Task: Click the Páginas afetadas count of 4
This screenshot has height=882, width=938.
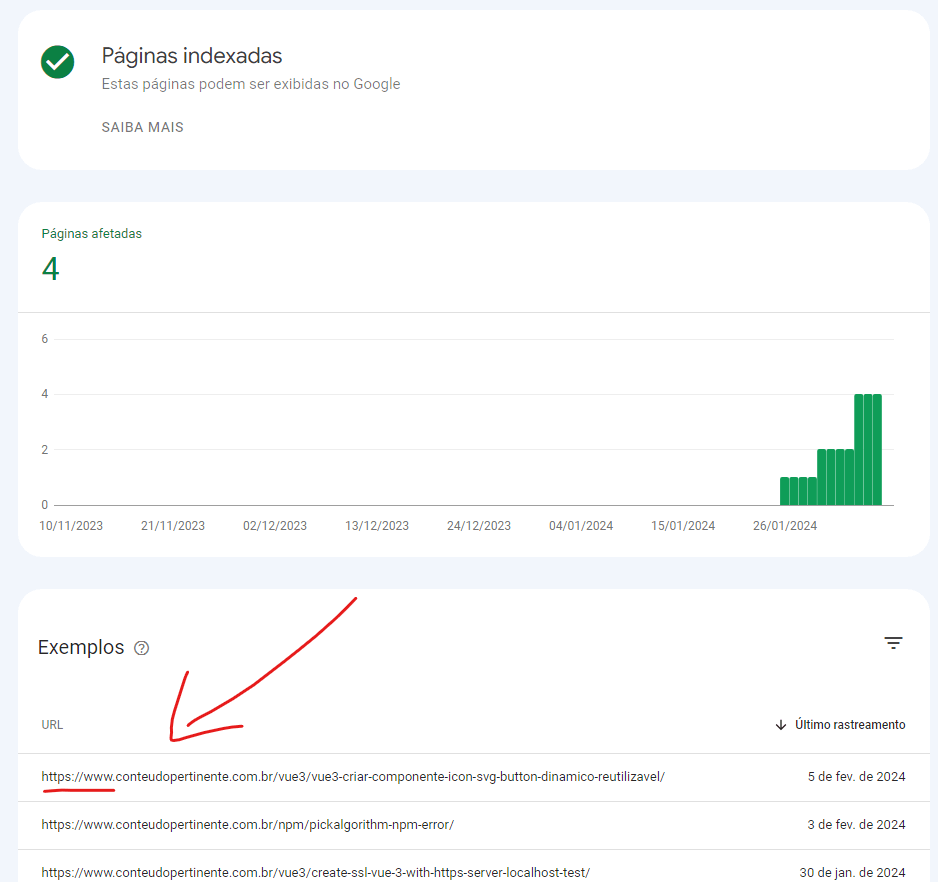Action: (x=51, y=268)
